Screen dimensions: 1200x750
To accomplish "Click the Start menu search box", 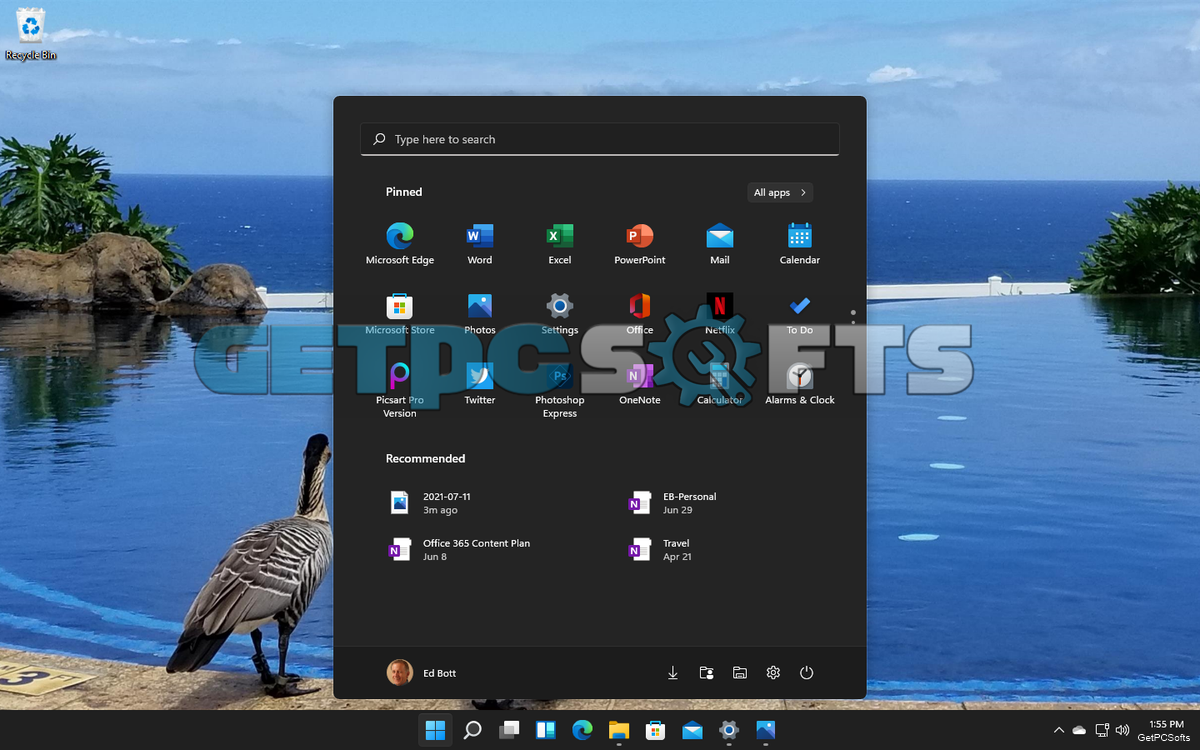I will coord(600,139).
